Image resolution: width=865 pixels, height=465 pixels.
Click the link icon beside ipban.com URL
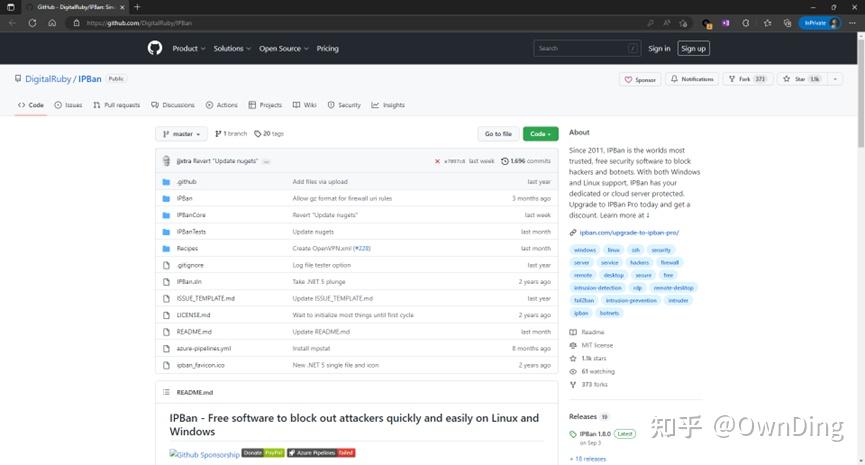click(573, 233)
